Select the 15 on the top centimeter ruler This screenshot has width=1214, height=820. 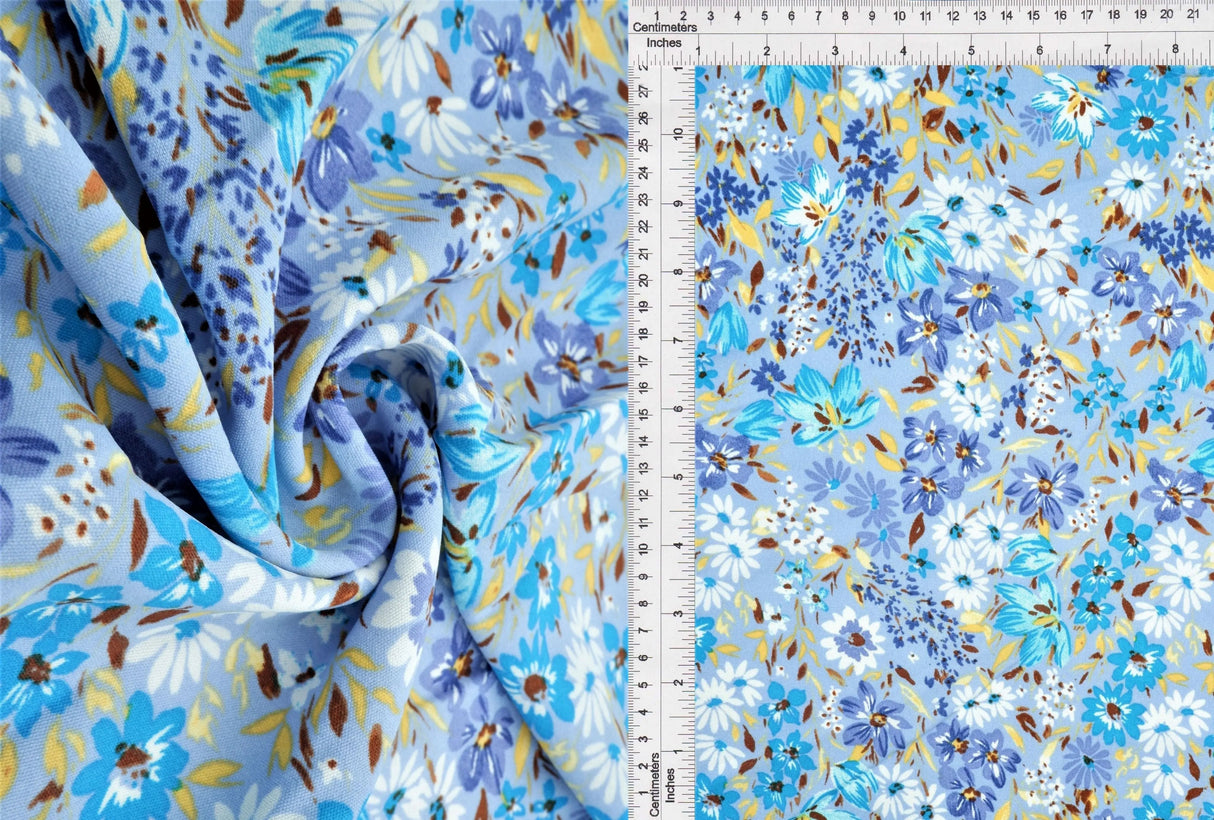1032,14
